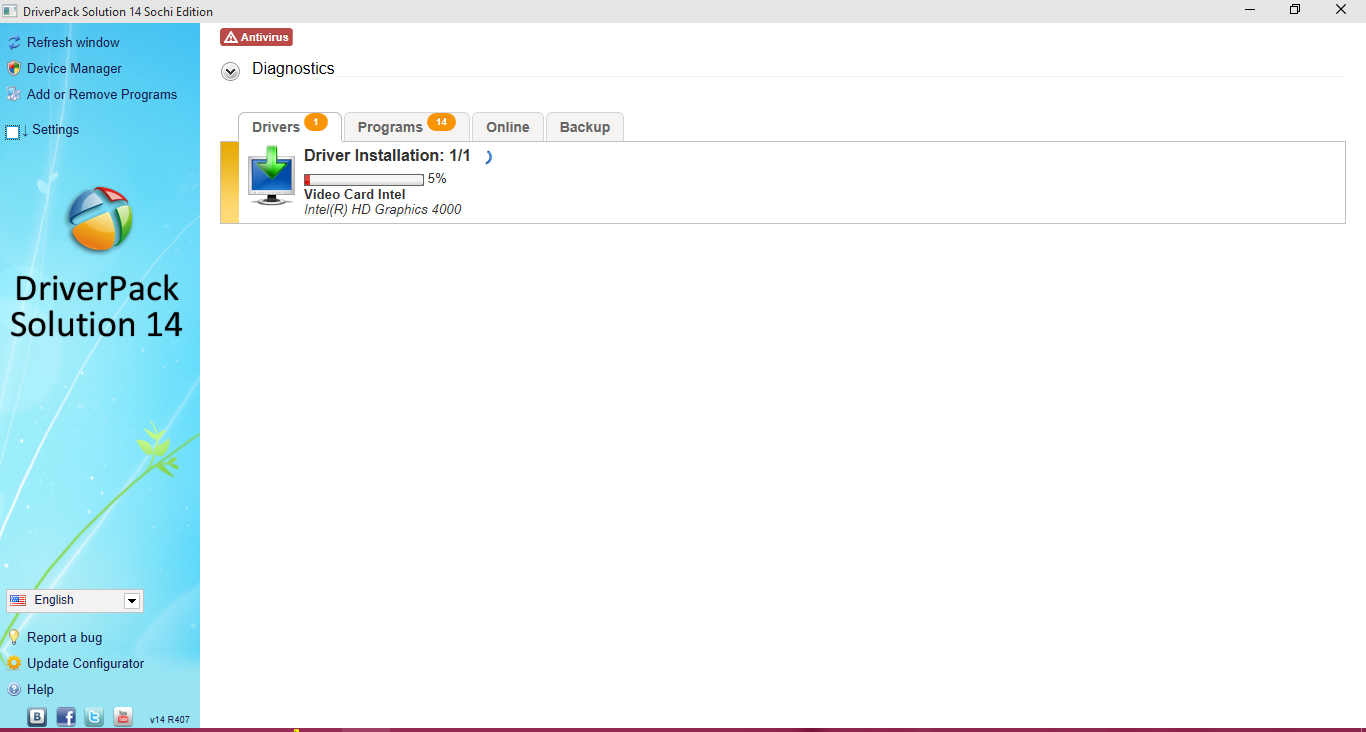Click the 'Video Card Intel' text
The image size is (1366, 732).
355,195
